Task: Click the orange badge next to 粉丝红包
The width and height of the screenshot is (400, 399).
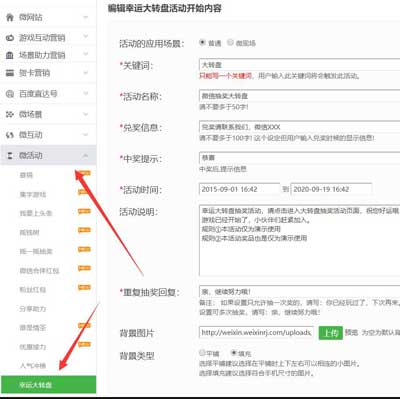Action: 84,287
